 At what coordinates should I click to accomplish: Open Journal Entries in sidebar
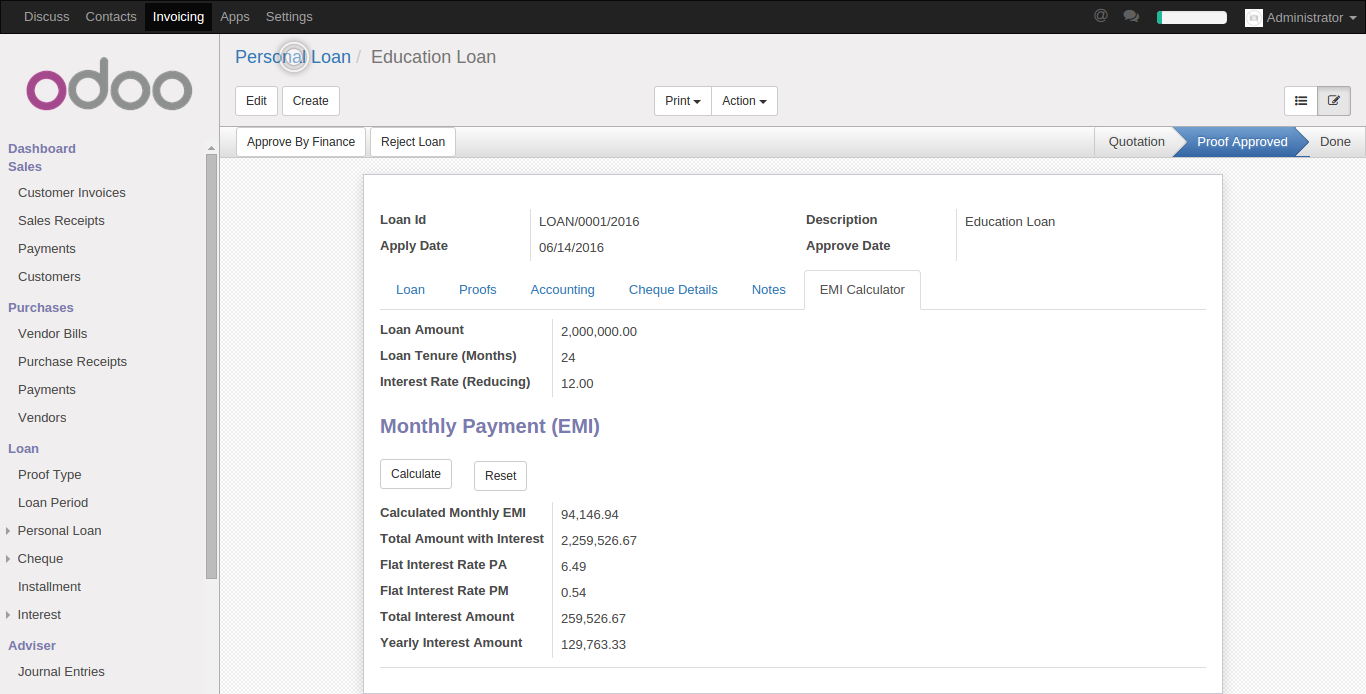(x=61, y=672)
